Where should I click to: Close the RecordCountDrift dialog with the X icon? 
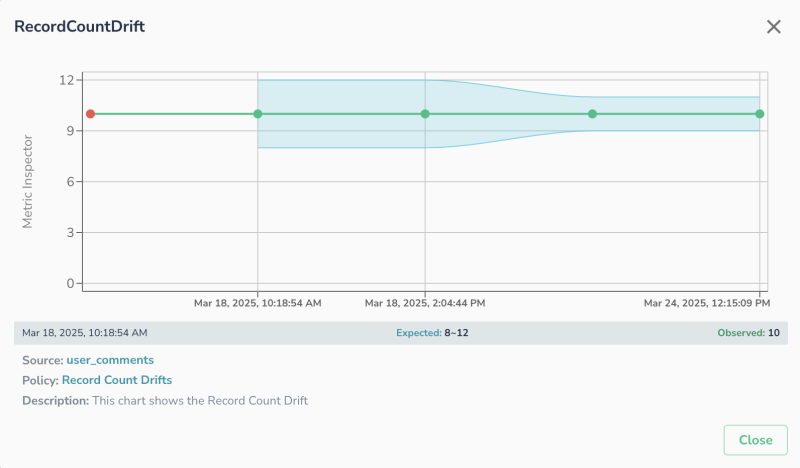tap(773, 27)
